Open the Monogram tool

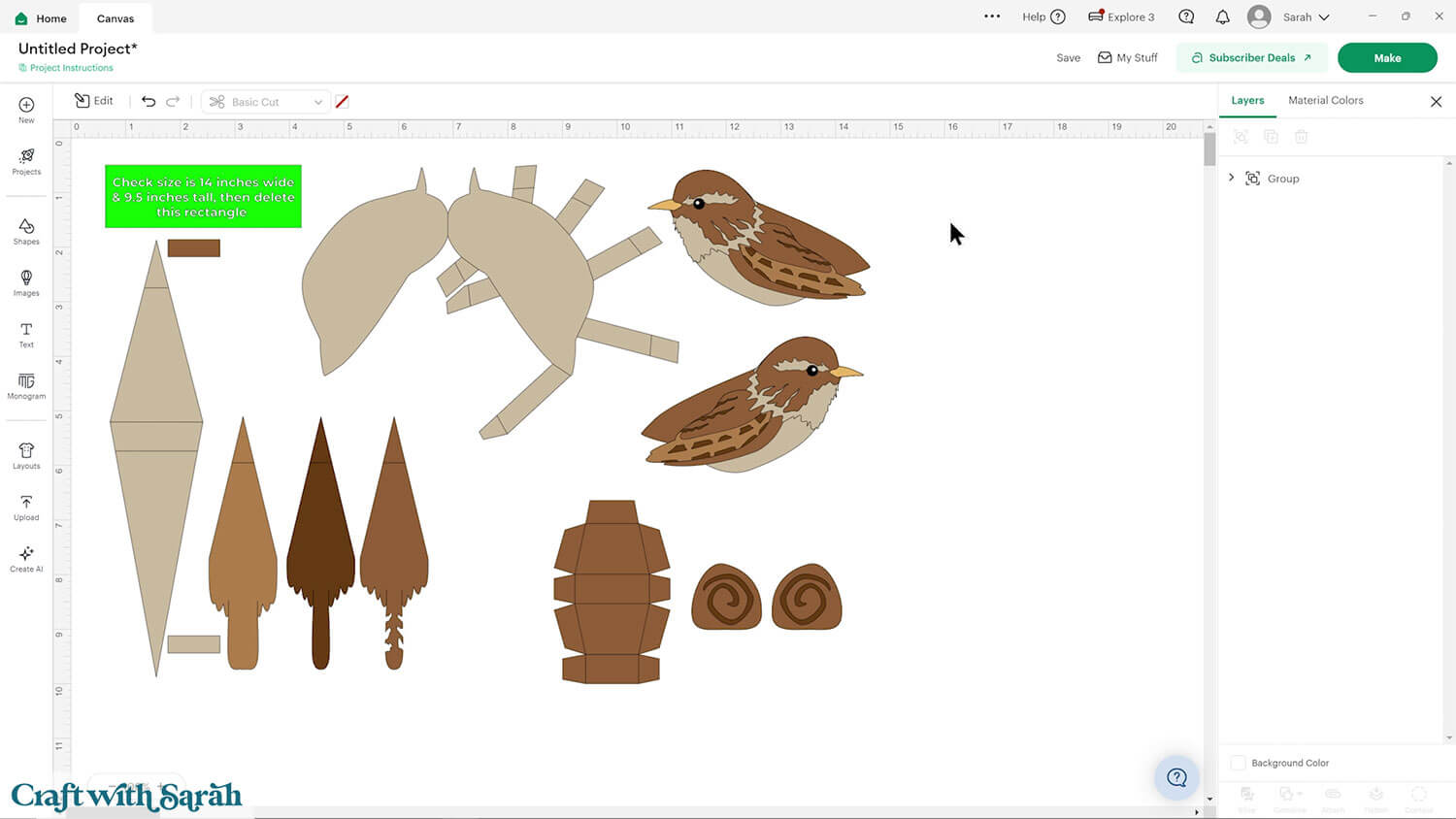click(26, 385)
